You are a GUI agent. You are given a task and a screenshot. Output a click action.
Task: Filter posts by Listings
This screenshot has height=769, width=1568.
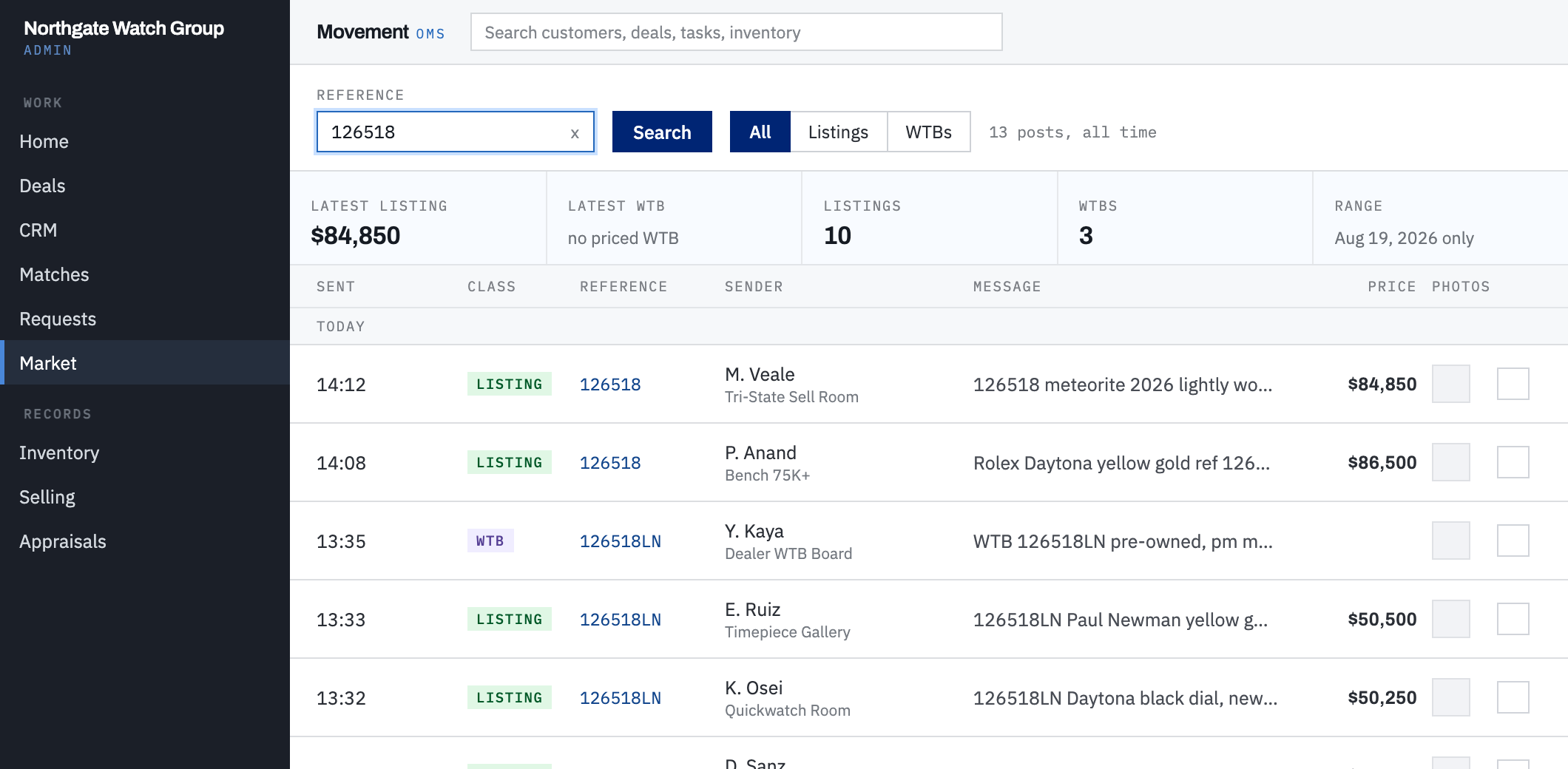(838, 132)
